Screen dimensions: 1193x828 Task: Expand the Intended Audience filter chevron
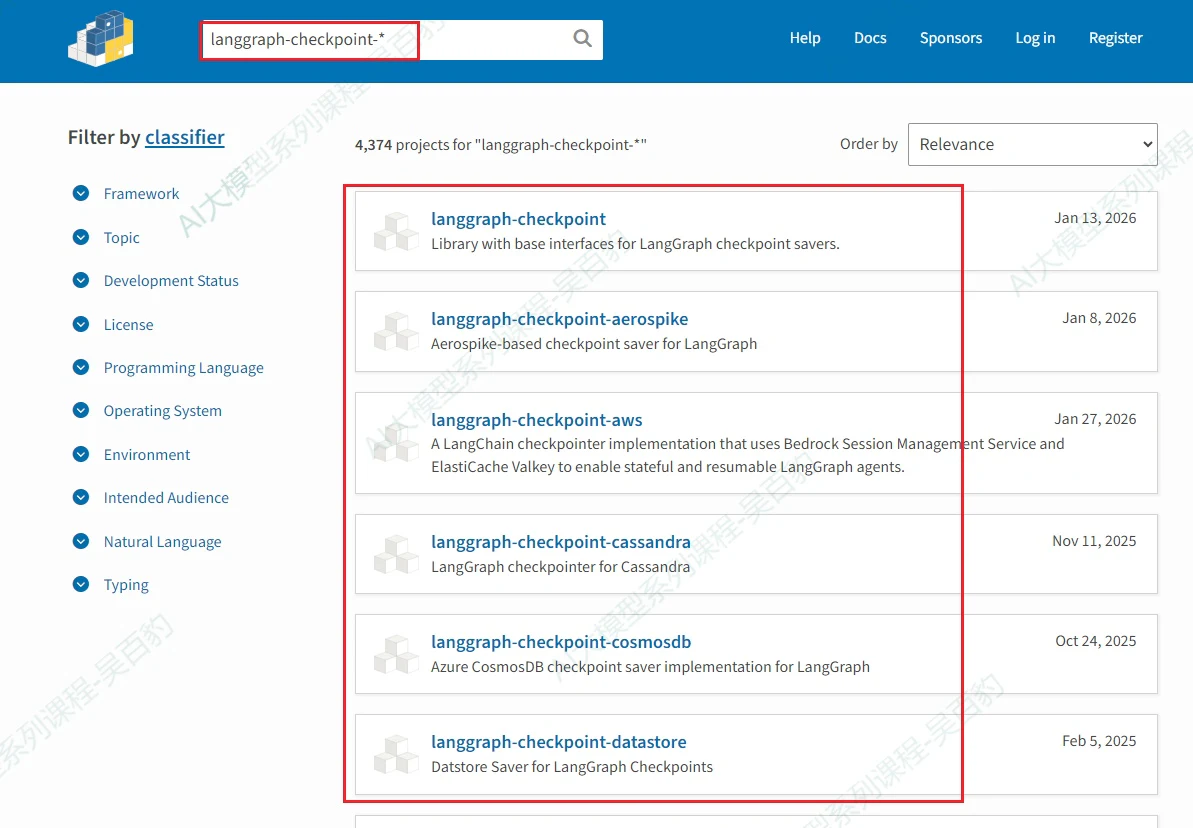coord(81,497)
